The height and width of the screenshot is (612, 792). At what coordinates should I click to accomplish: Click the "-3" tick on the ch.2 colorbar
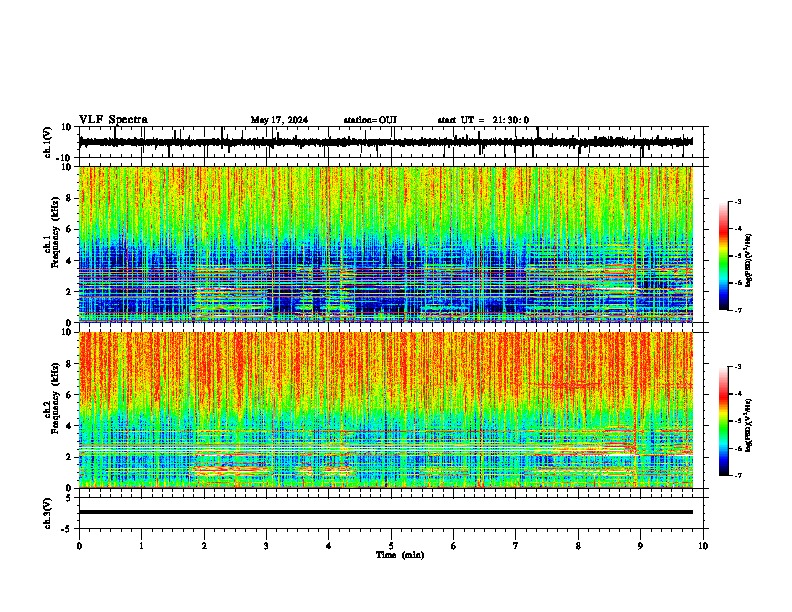(738, 367)
